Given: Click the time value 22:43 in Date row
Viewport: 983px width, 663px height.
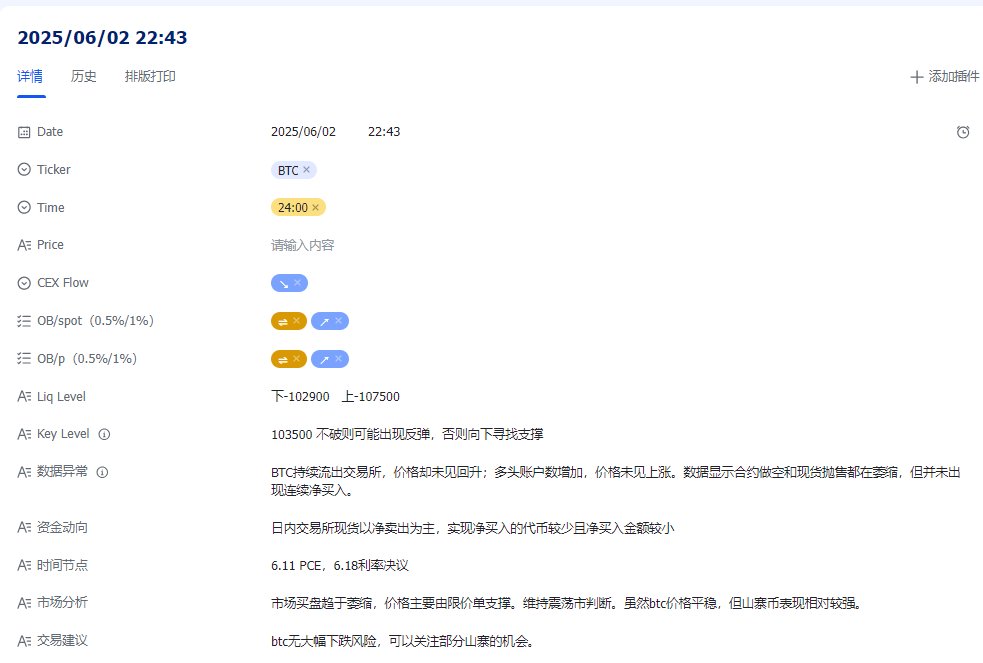Looking at the screenshot, I should click(x=384, y=132).
